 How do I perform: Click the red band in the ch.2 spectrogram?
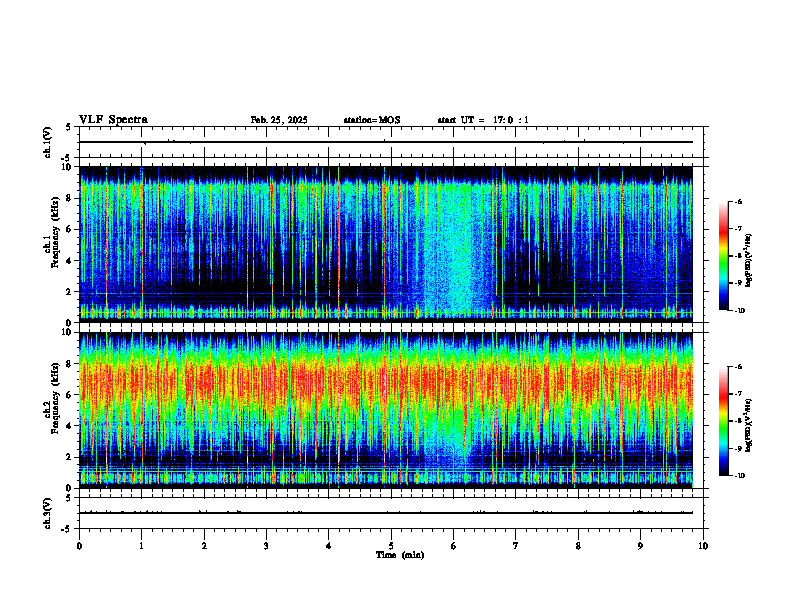pyautogui.click(x=386, y=381)
